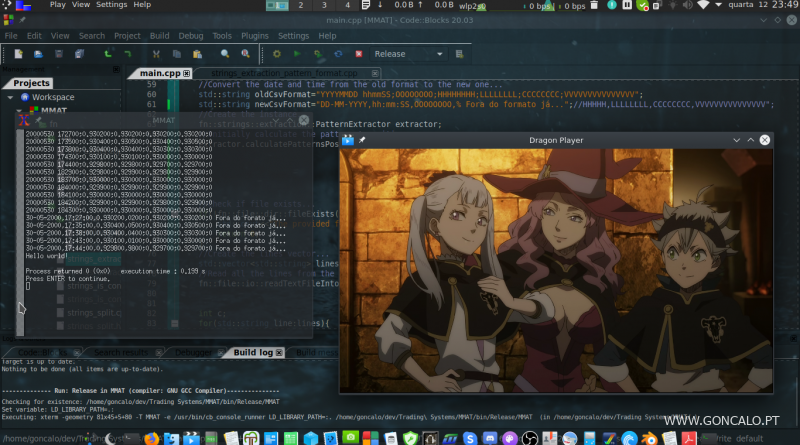The height and width of the screenshot is (445, 800).
Task: Open the Plugins menu
Action: (255, 36)
